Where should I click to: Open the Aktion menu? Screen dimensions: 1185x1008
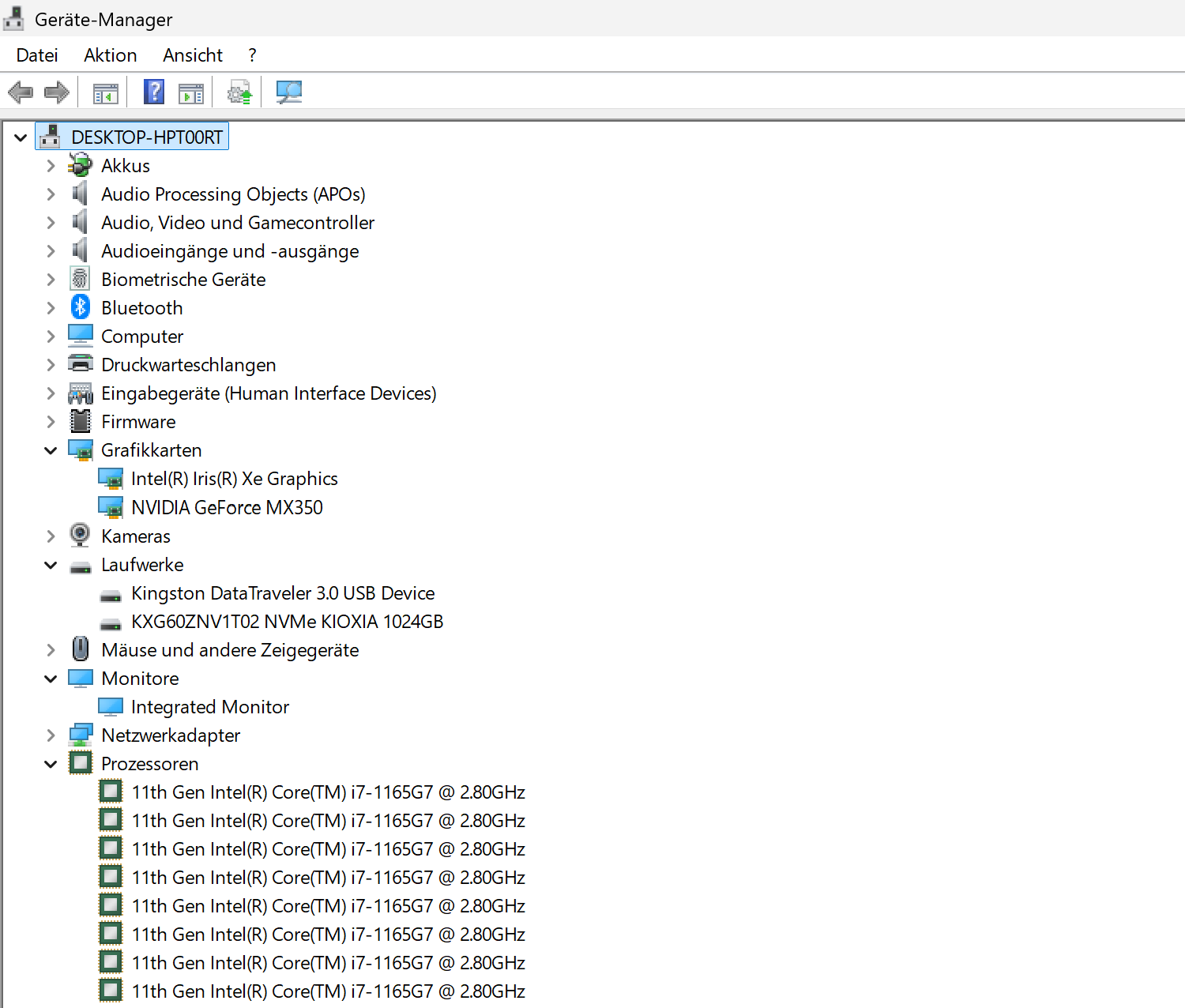pyautogui.click(x=111, y=55)
